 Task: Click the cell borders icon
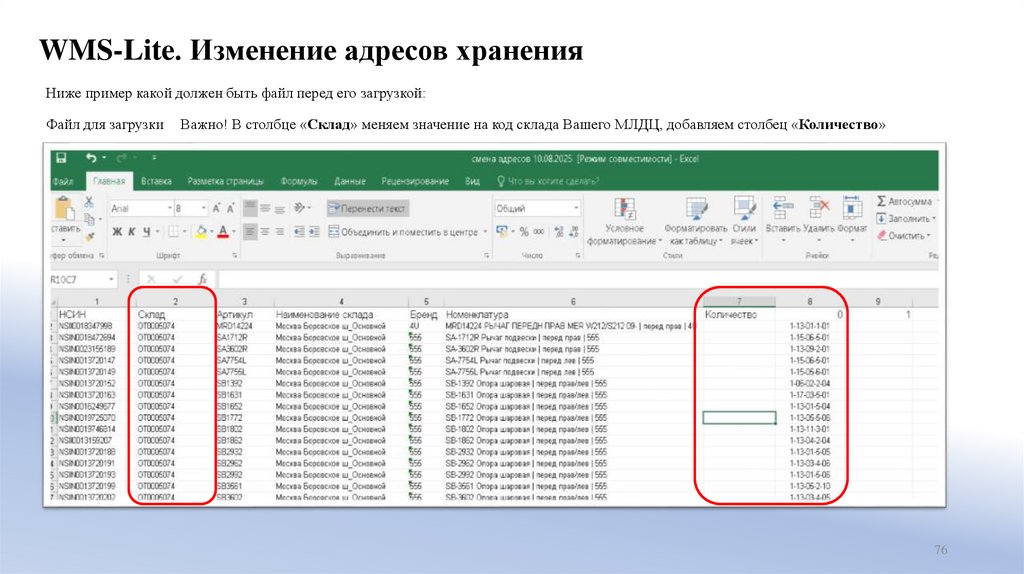click(173, 231)
